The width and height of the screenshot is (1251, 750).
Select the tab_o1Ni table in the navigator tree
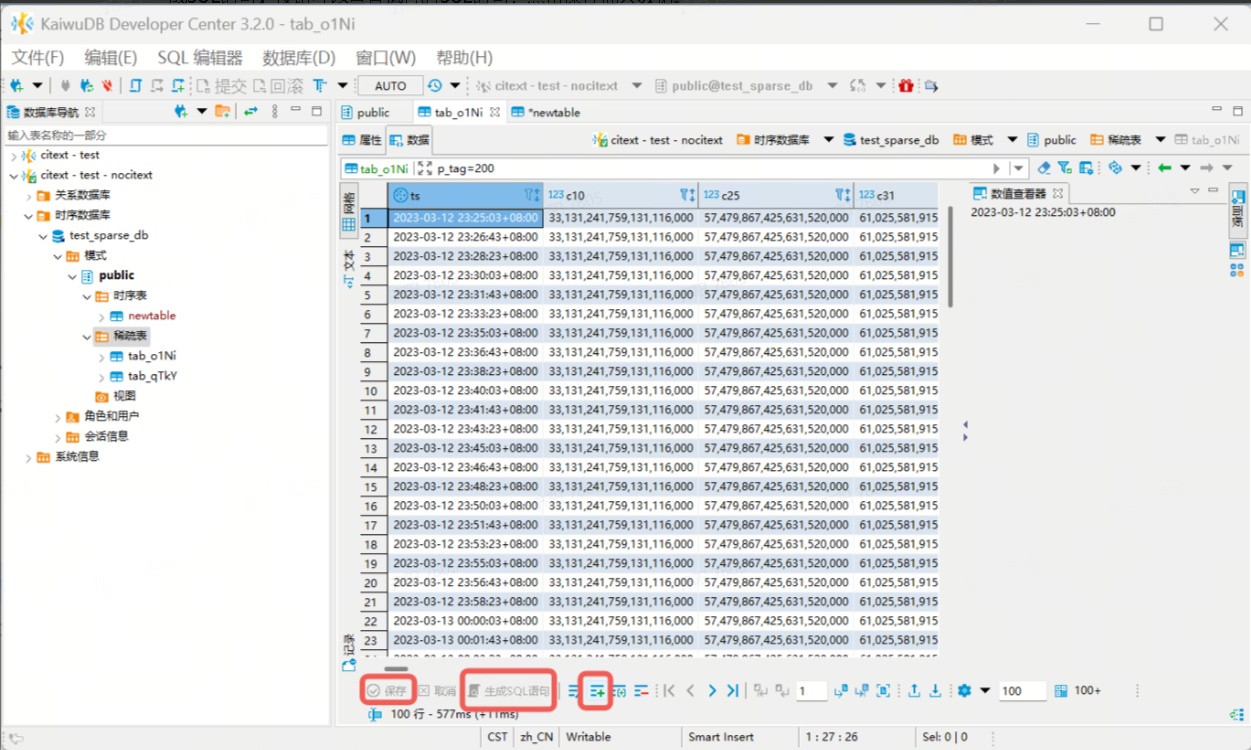tap(152, 356)
